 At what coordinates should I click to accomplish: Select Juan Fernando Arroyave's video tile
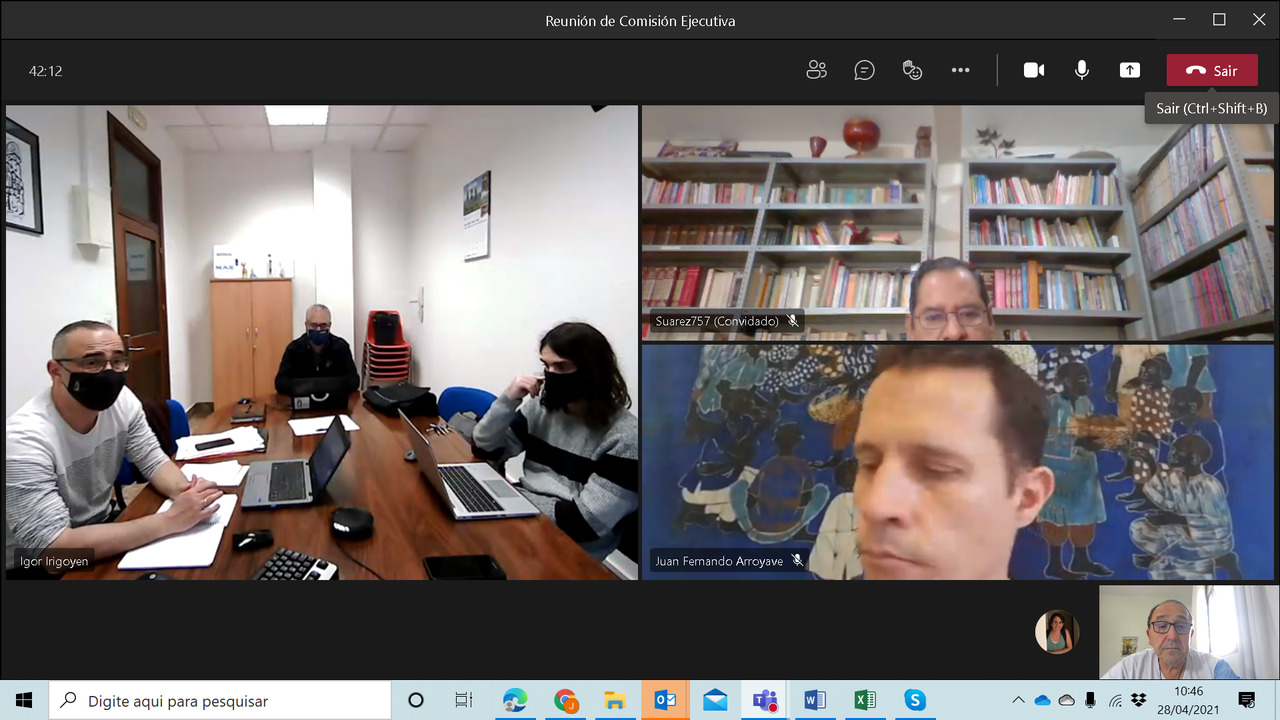pos(957,462)
